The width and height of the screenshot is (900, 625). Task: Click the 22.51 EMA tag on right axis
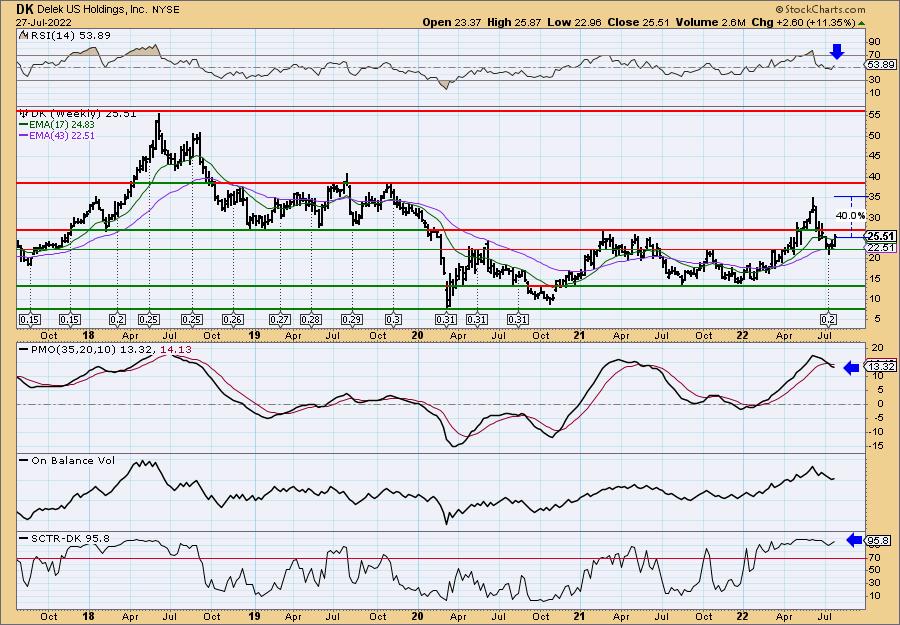880,247
